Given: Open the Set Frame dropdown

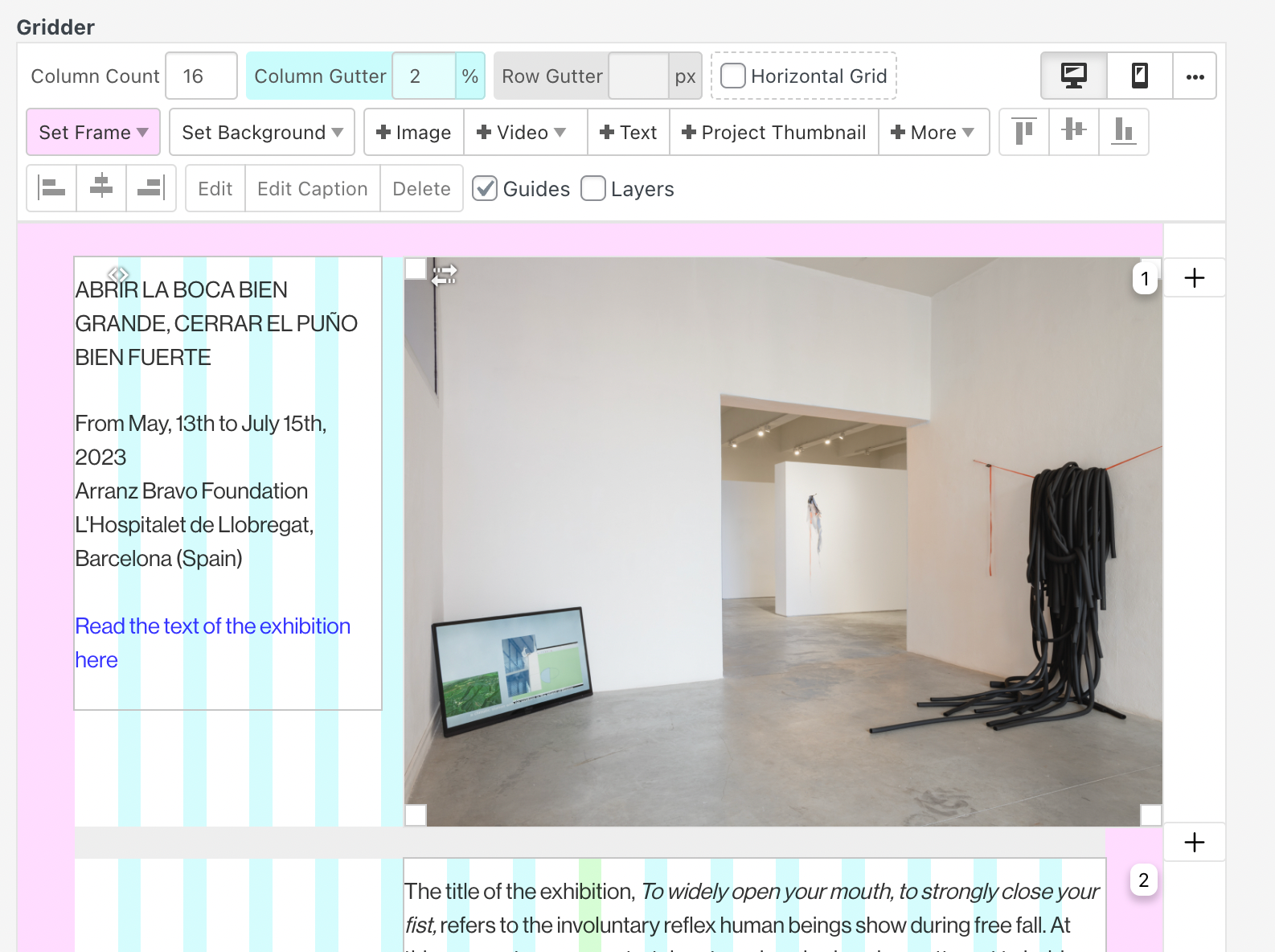Looking at the screenshot, I should [x=93, y=133].
